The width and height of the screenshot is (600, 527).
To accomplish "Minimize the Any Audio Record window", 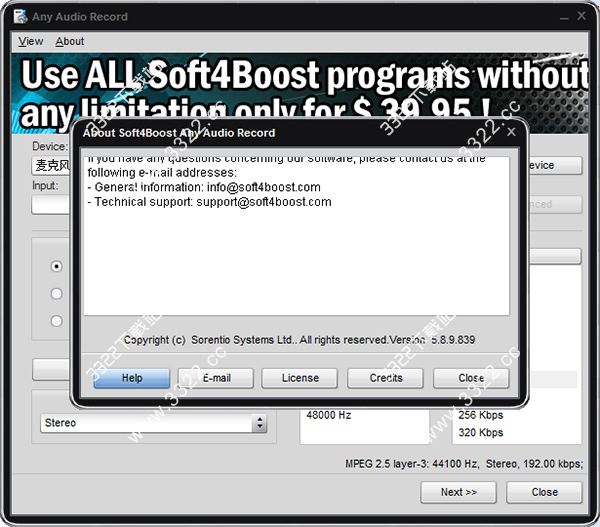I will [564, 17].
